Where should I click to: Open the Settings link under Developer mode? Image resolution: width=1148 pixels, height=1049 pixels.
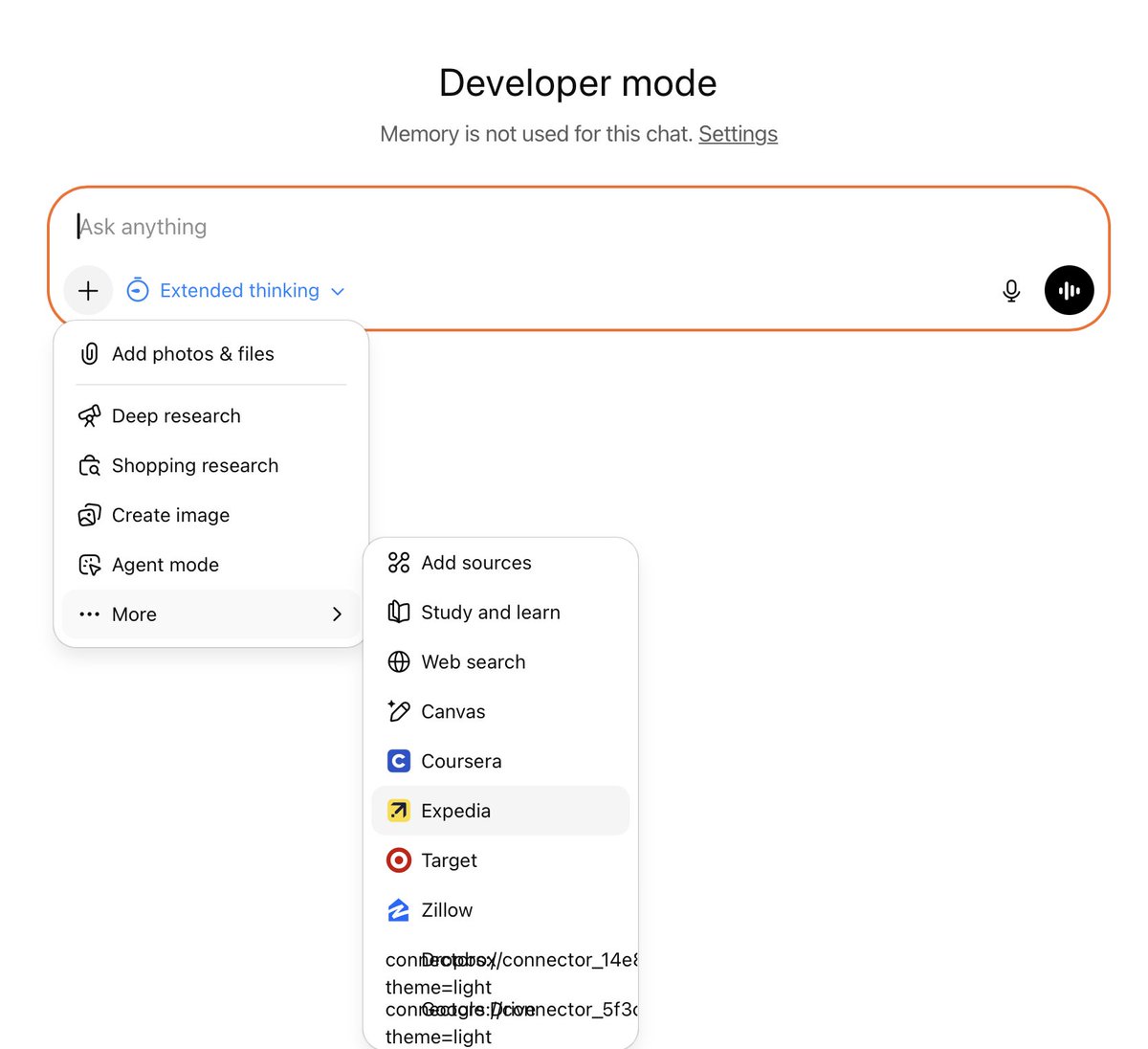point(738,134)
